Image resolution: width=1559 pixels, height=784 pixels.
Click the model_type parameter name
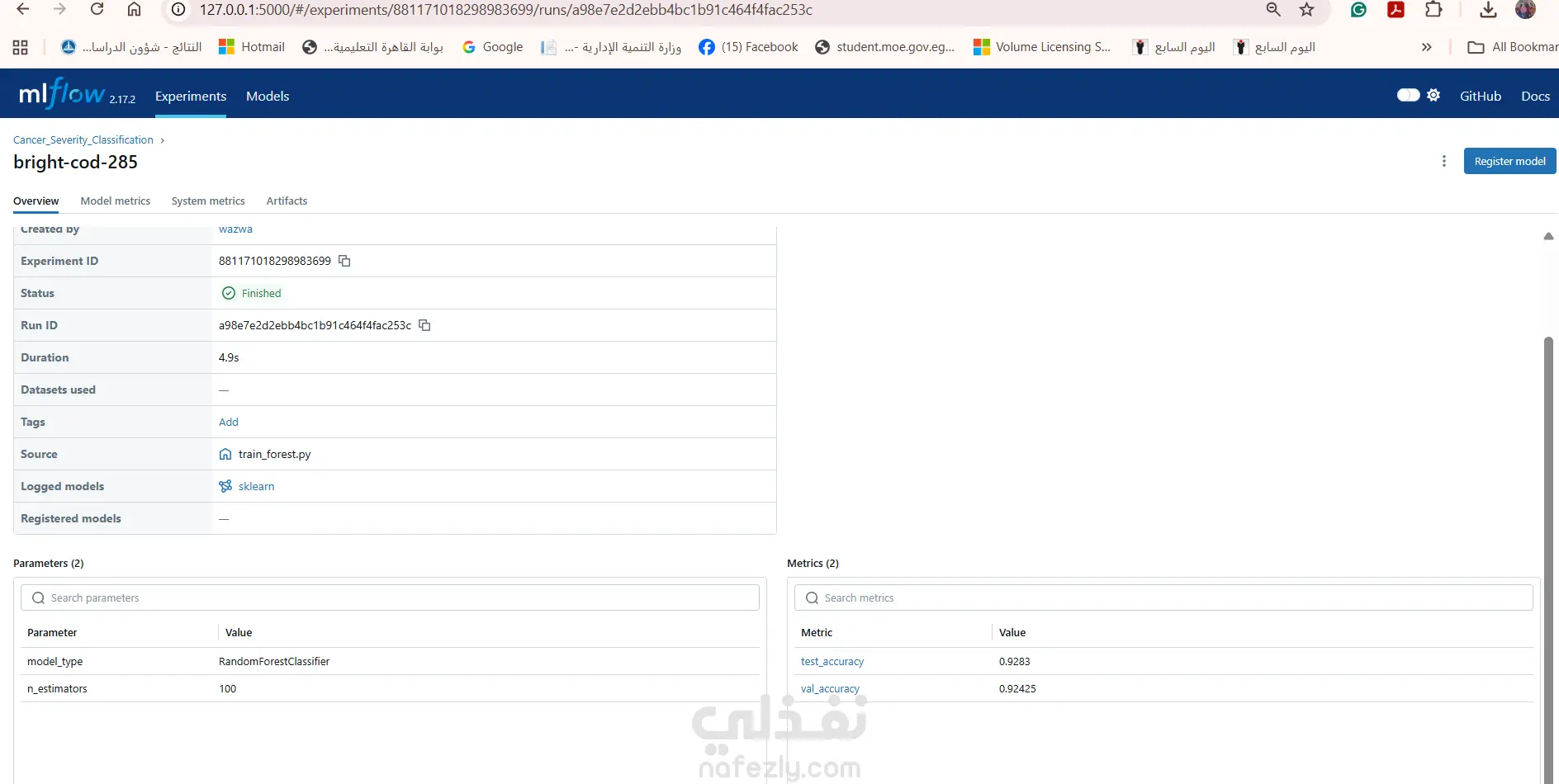54,661
